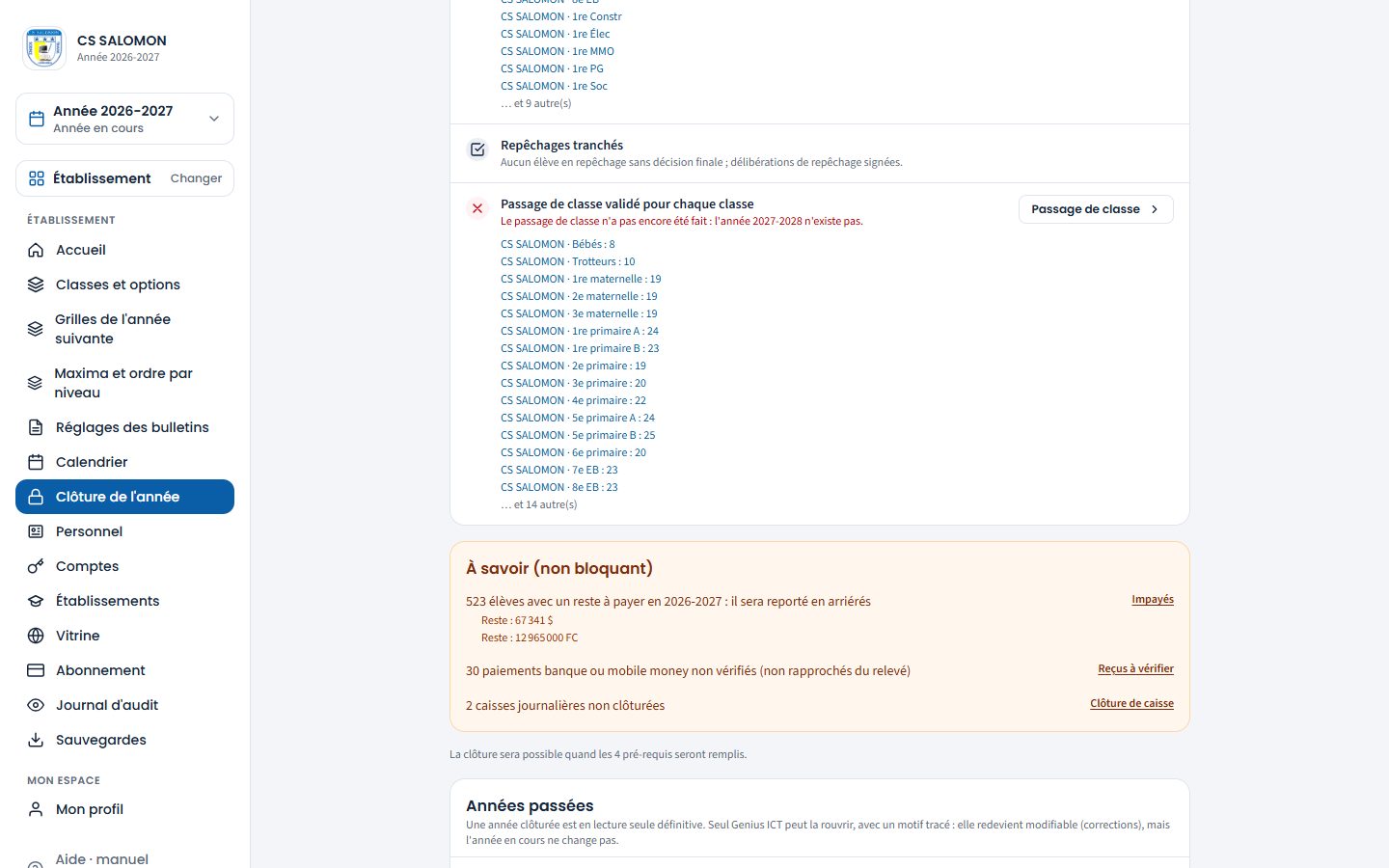Click the calendar icon in year selector
Viewport: 1389px width, 868px height.
(x=37, y=119)
